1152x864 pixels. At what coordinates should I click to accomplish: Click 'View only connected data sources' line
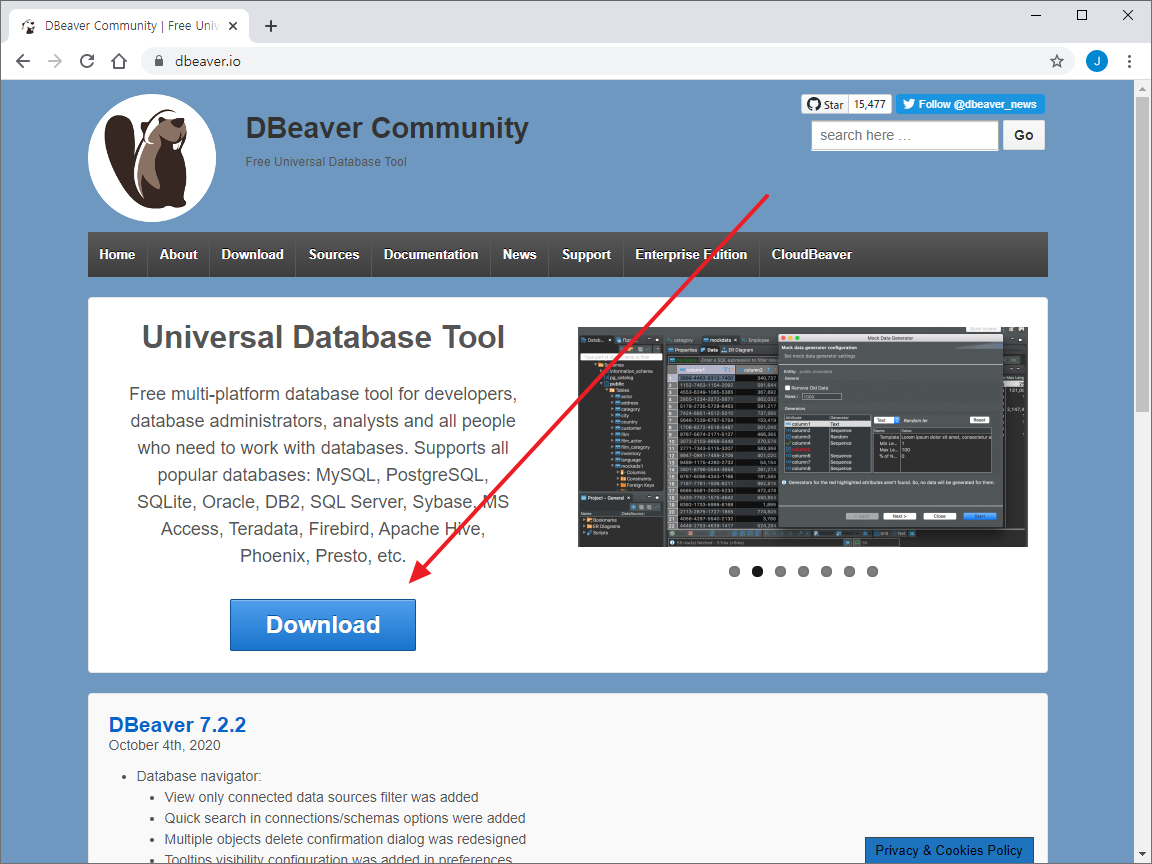pyautogui.click(x=322, y=797)
